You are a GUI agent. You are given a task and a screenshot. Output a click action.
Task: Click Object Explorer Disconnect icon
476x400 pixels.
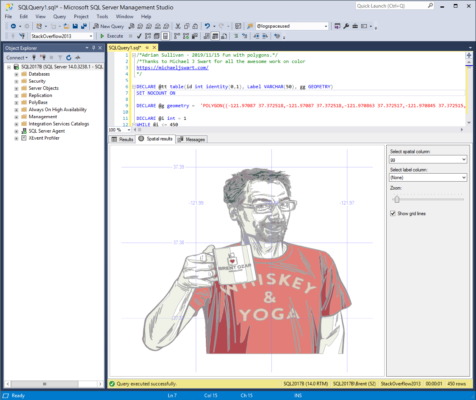coord(43,58)
